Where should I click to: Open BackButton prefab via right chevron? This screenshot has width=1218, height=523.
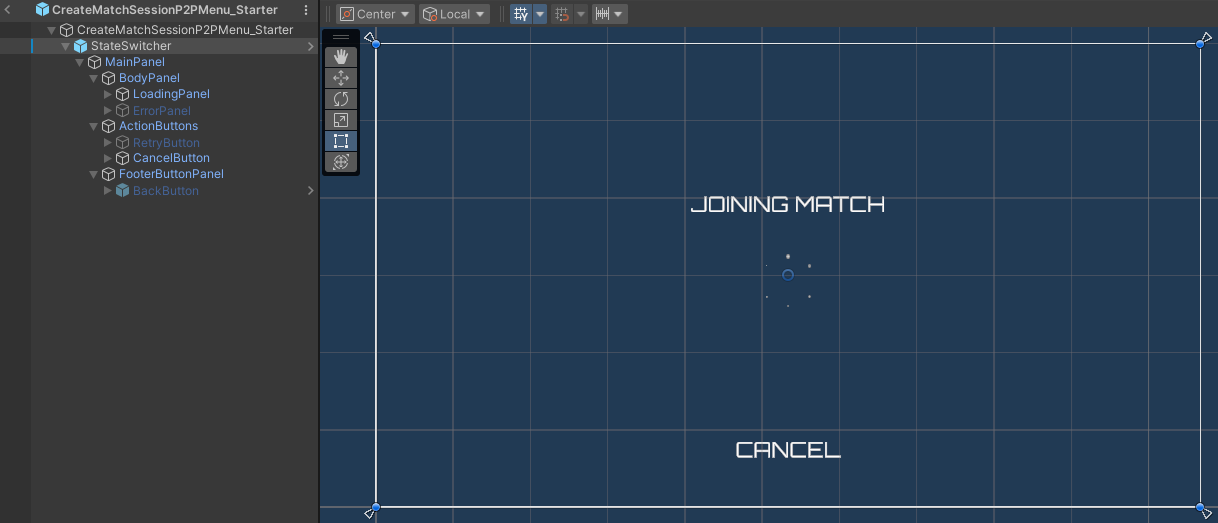coord(311,190)
